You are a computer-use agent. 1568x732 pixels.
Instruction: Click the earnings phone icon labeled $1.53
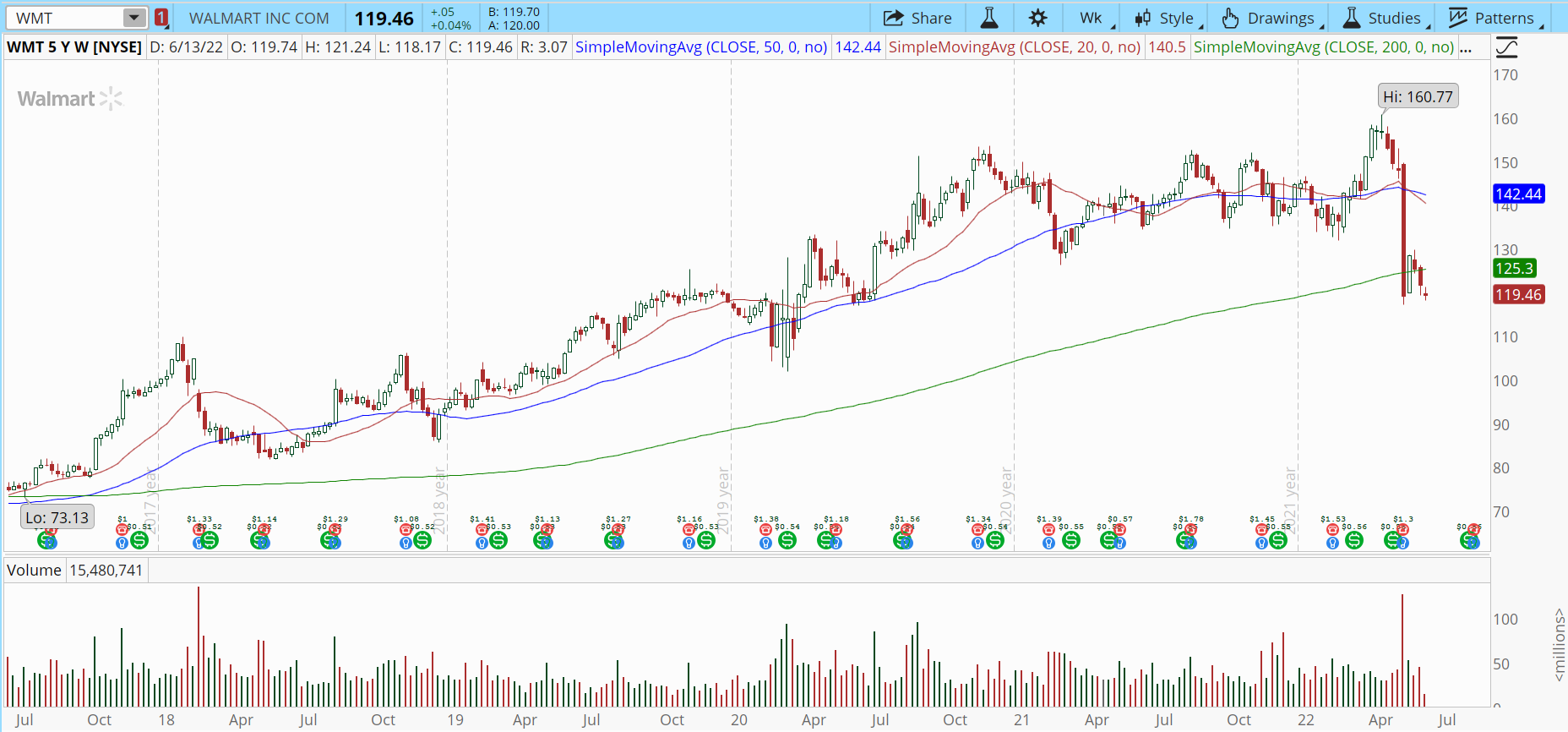pyautogui.click(x=1333, y=529)
